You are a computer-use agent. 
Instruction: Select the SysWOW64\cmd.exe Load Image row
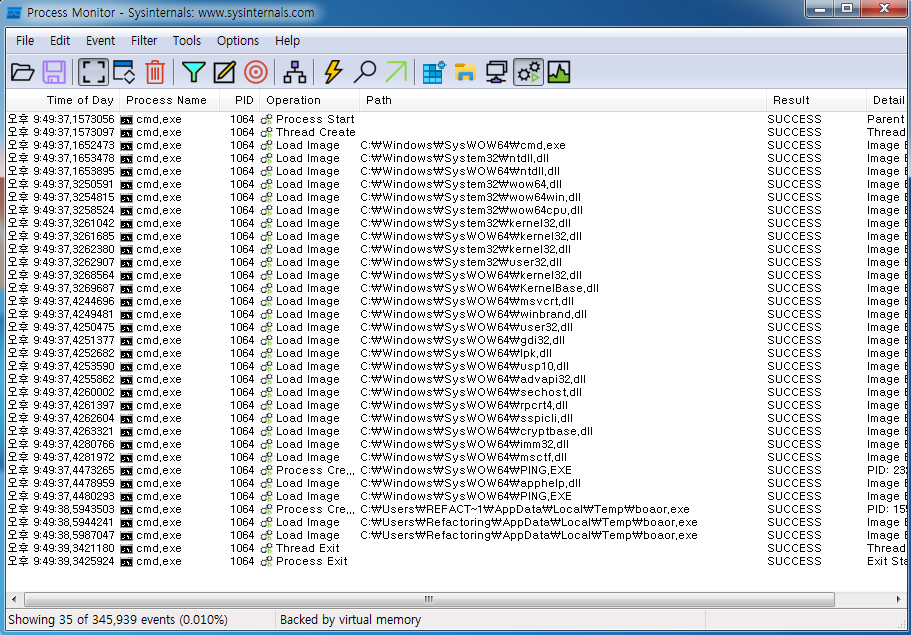457,145
